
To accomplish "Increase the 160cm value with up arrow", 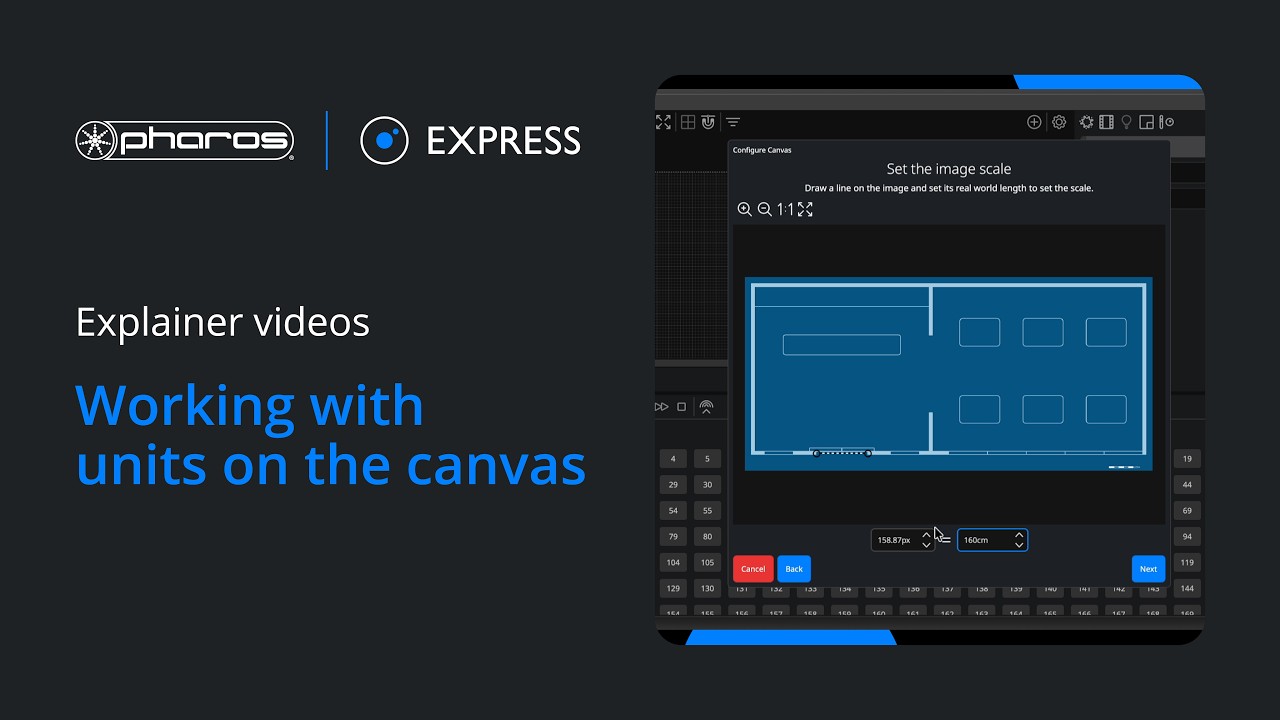I will click(1019, 535).
